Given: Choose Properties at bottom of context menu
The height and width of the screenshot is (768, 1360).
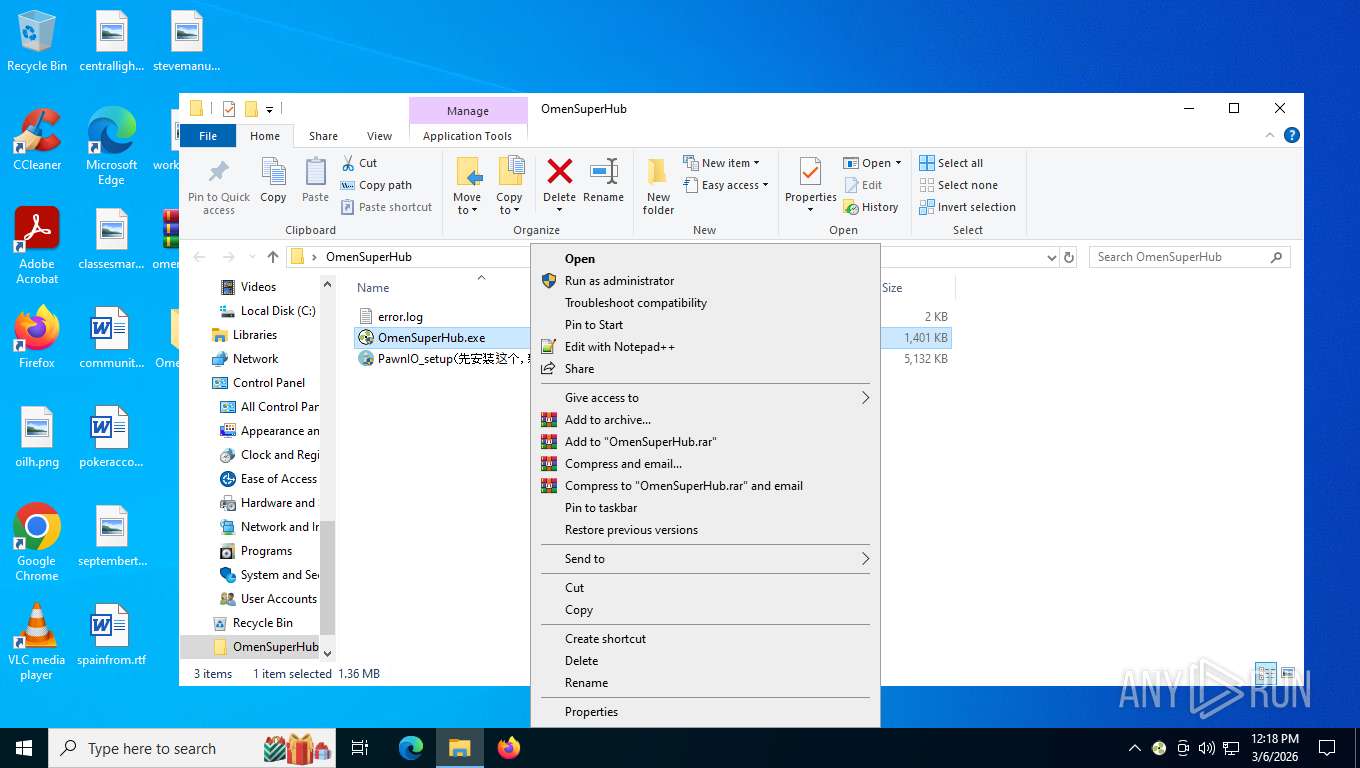Looking at the screenshot, I should (x=591, y=712).
